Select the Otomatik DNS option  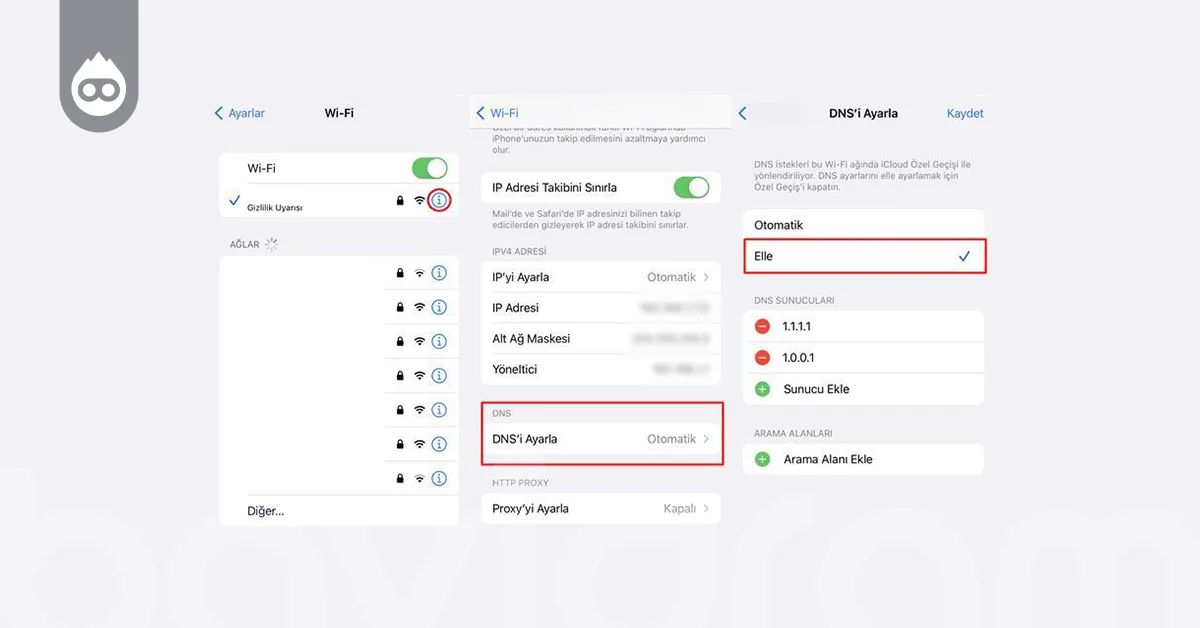(863, 225)
